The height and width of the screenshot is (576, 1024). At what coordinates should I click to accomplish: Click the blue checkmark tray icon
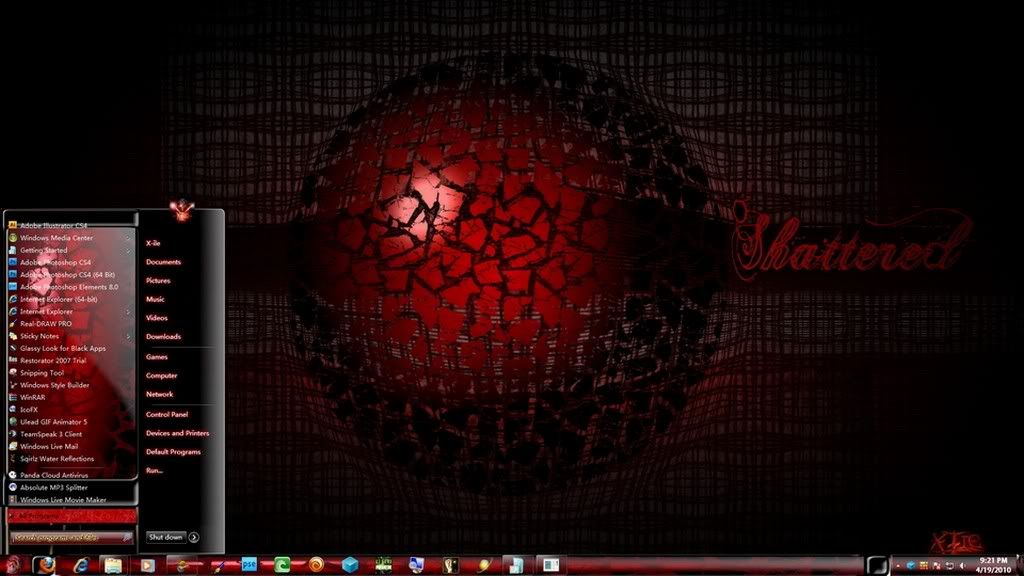pos(910,566)
